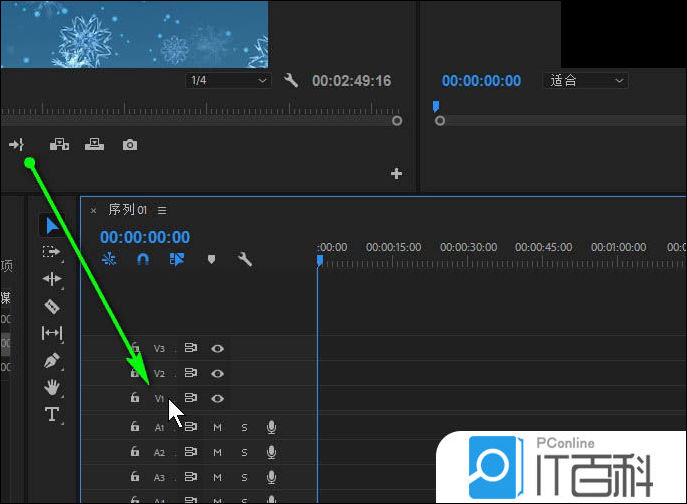
Task: Toggle sync lock on V3 track
Action: click(191, 348)
